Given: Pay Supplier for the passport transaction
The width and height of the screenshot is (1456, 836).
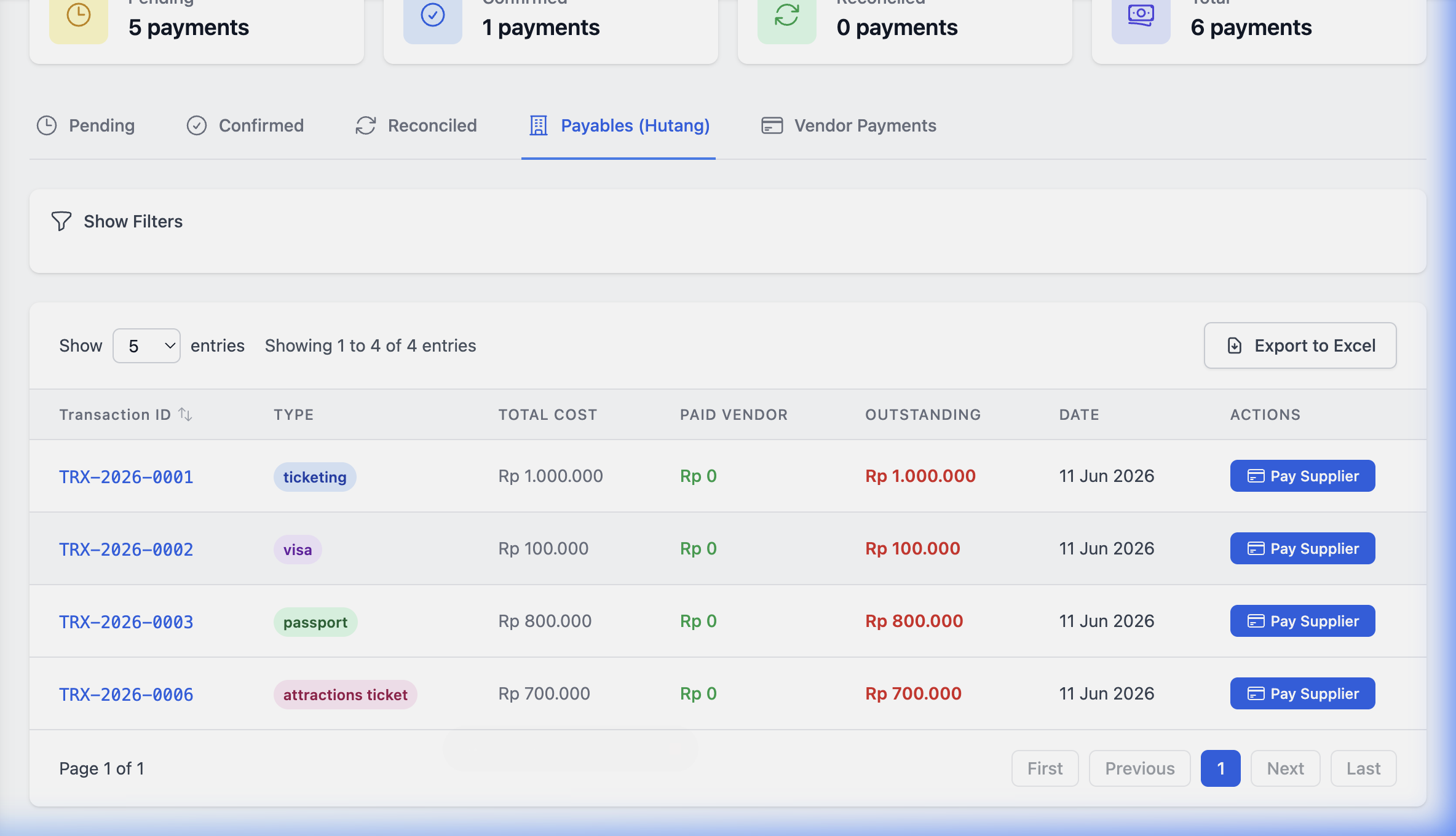Looking at the screenshot, I should 1302,621.
